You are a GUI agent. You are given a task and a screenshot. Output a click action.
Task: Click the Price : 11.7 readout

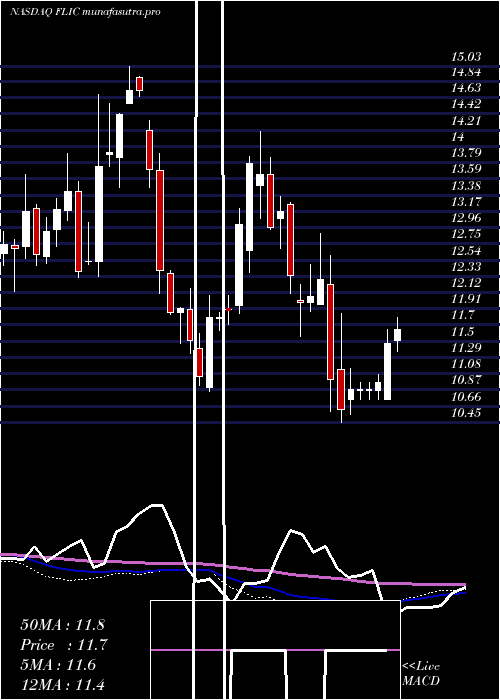pyautogui.click(x=64, y=645)
